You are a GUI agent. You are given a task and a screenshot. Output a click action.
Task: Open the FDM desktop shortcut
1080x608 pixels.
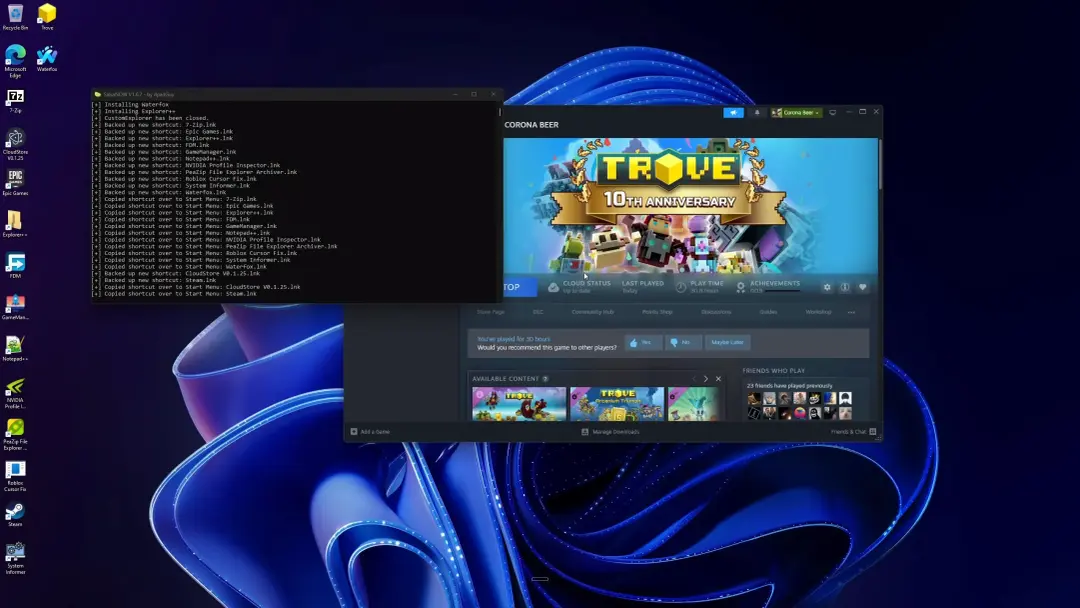[15, 265]
